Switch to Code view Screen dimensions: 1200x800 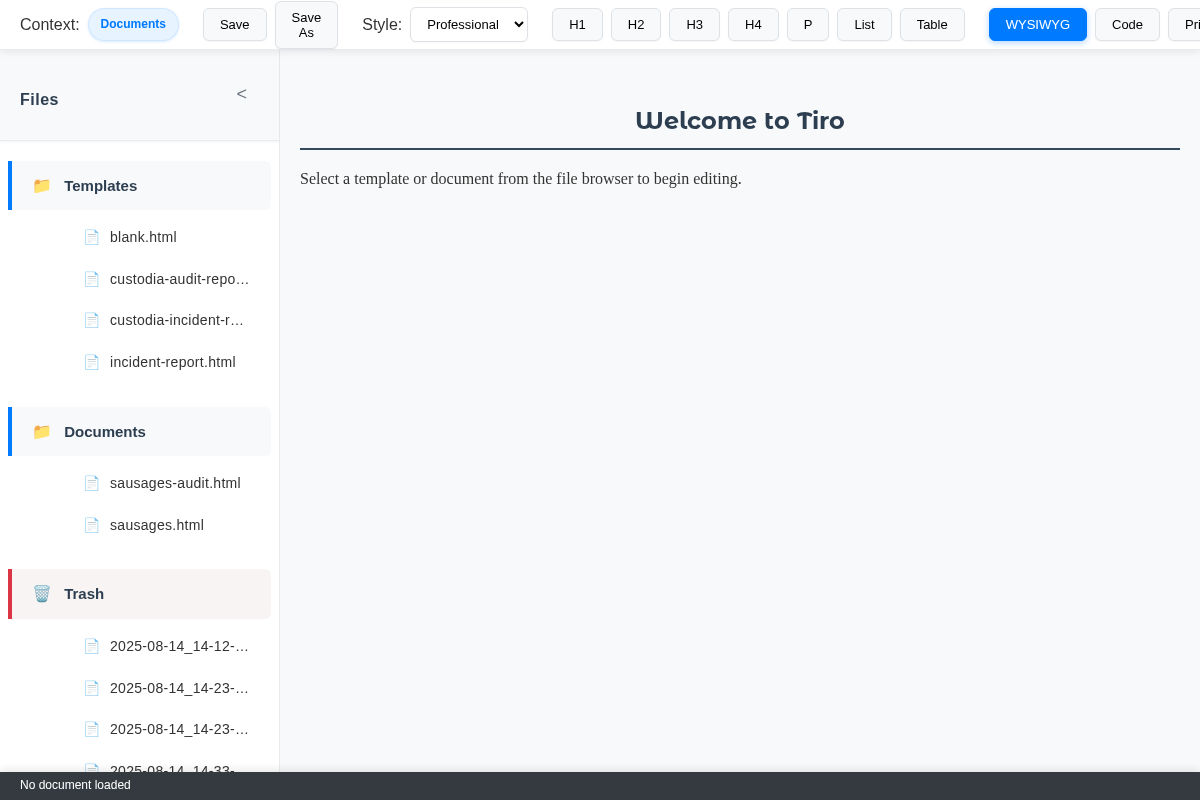(1127, 24)
